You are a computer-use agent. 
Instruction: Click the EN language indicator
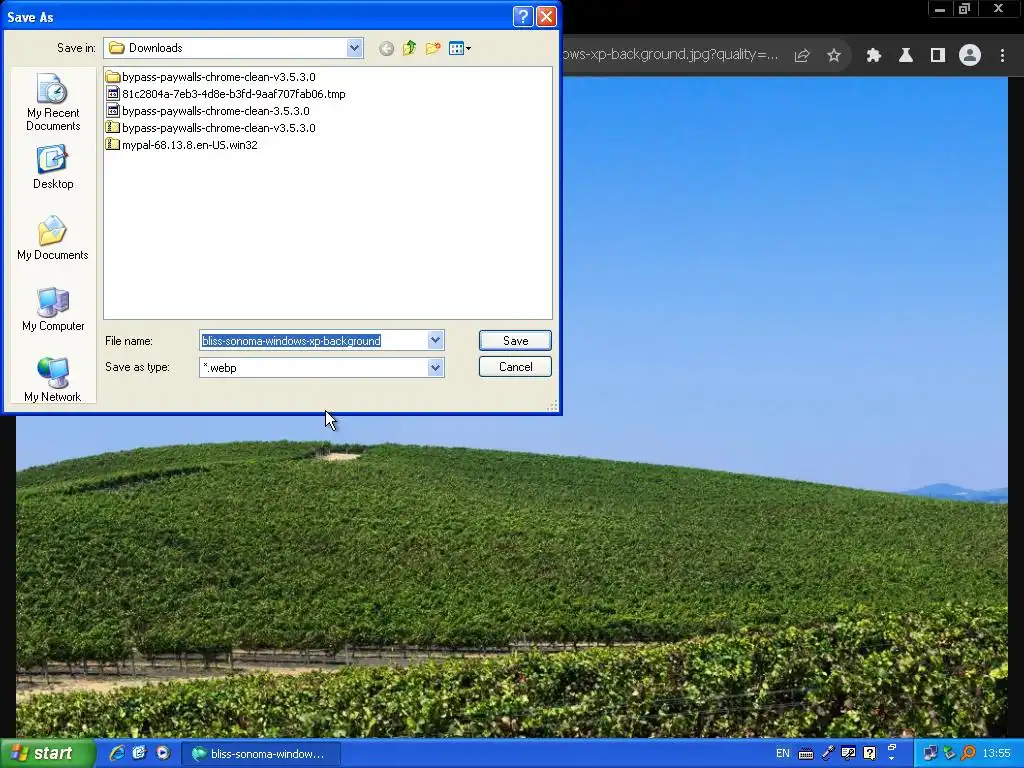tap(782, 754)
